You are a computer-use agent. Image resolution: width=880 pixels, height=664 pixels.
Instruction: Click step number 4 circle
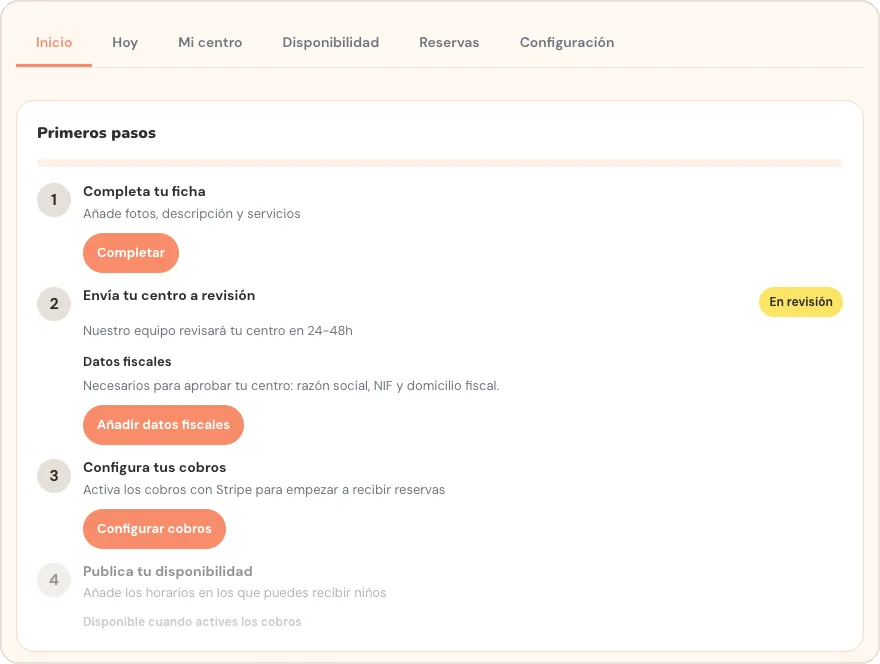click(x=54, y=580)
